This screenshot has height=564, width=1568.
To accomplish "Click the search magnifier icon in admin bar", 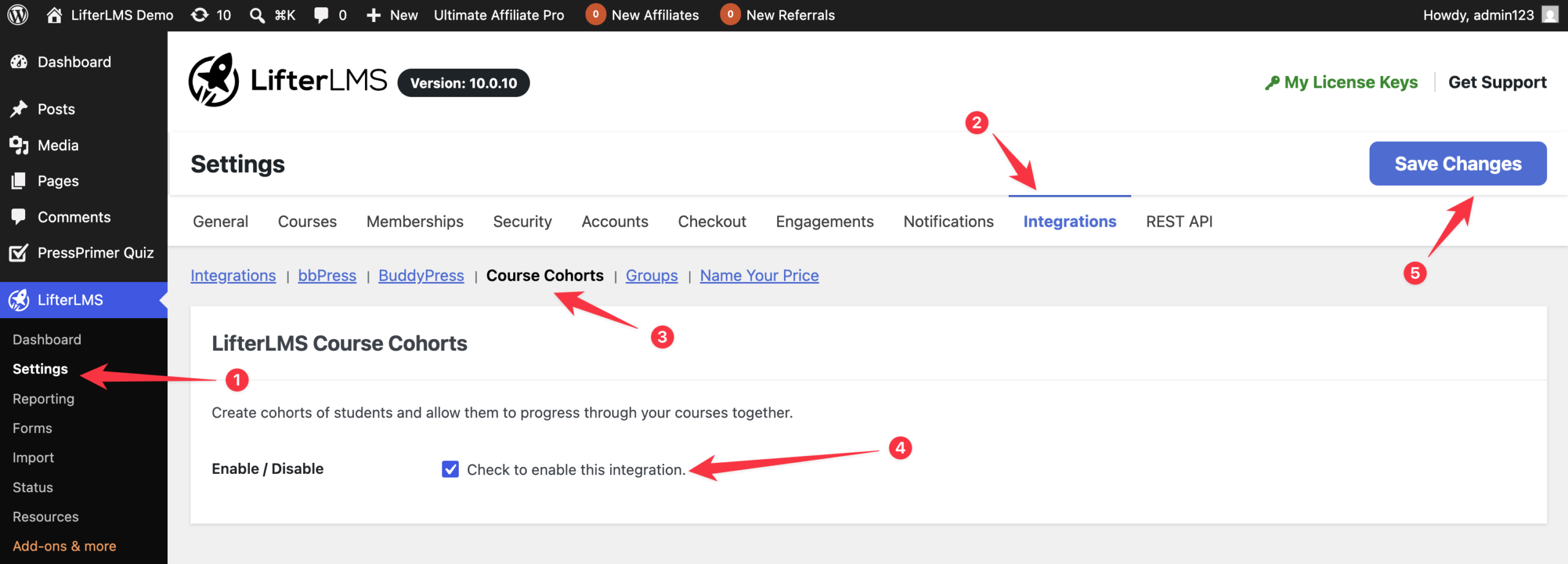I will tap(257, 15).
